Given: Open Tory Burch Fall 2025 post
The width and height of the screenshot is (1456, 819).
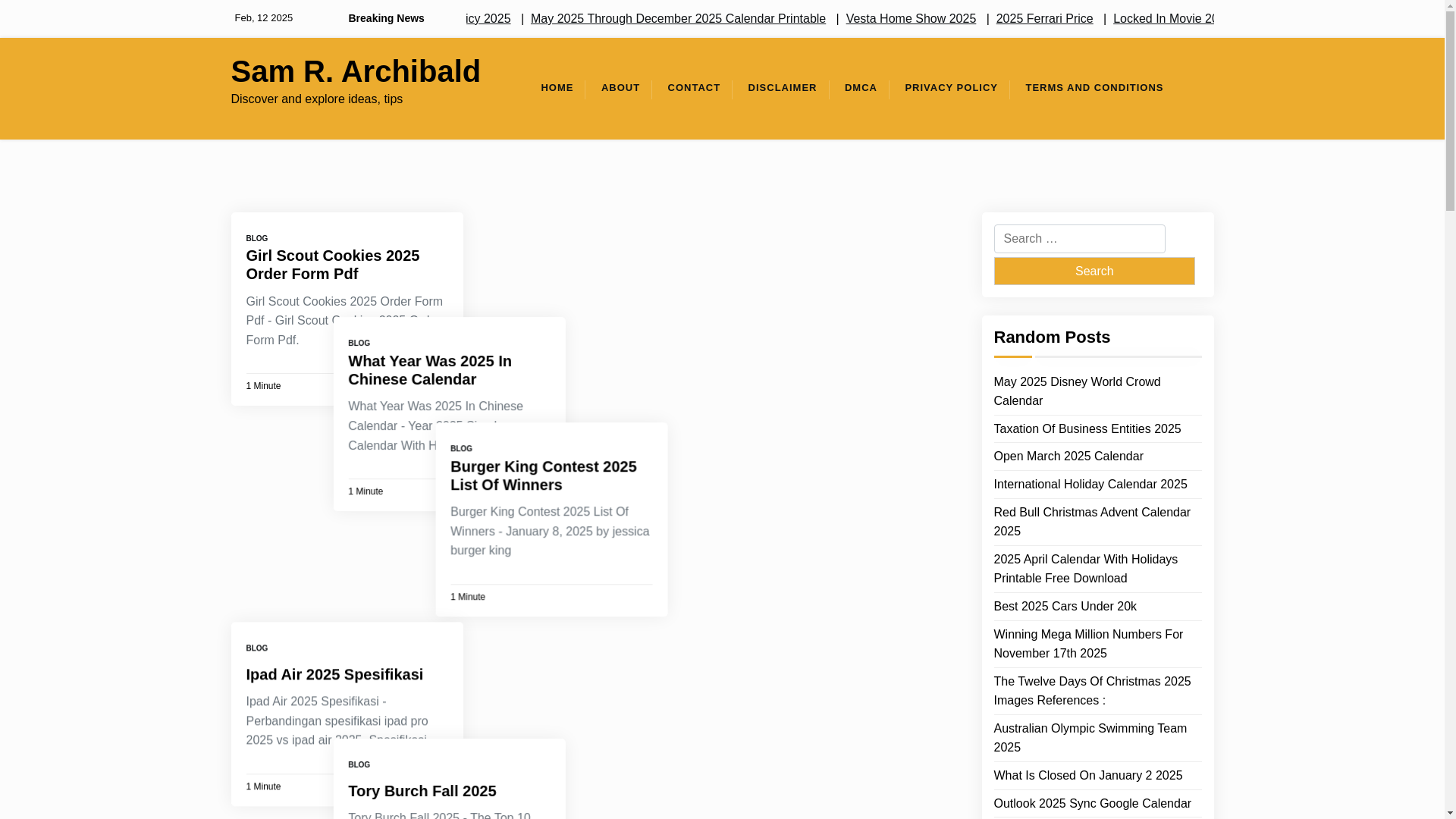Looking at the screenshot, I should tap(422, 791).
